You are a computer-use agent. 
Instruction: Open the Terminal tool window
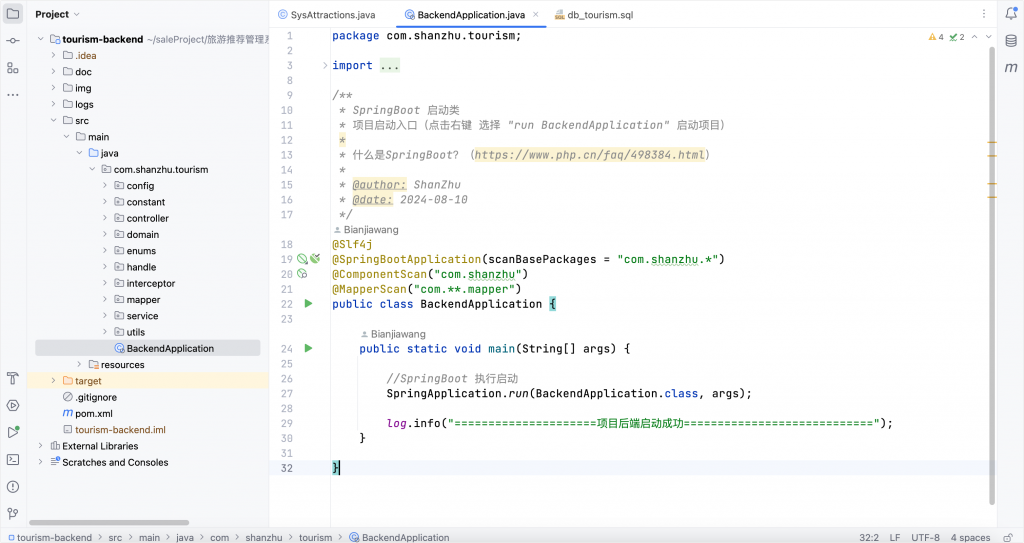pyautogui.click(x=12, y=460)
